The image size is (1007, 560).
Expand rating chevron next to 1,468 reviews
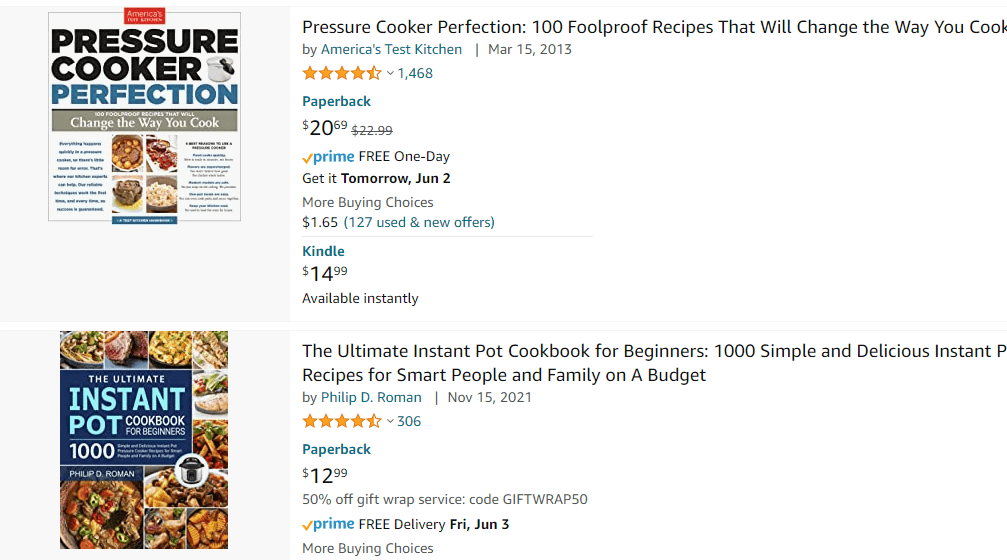pos(390,73)
